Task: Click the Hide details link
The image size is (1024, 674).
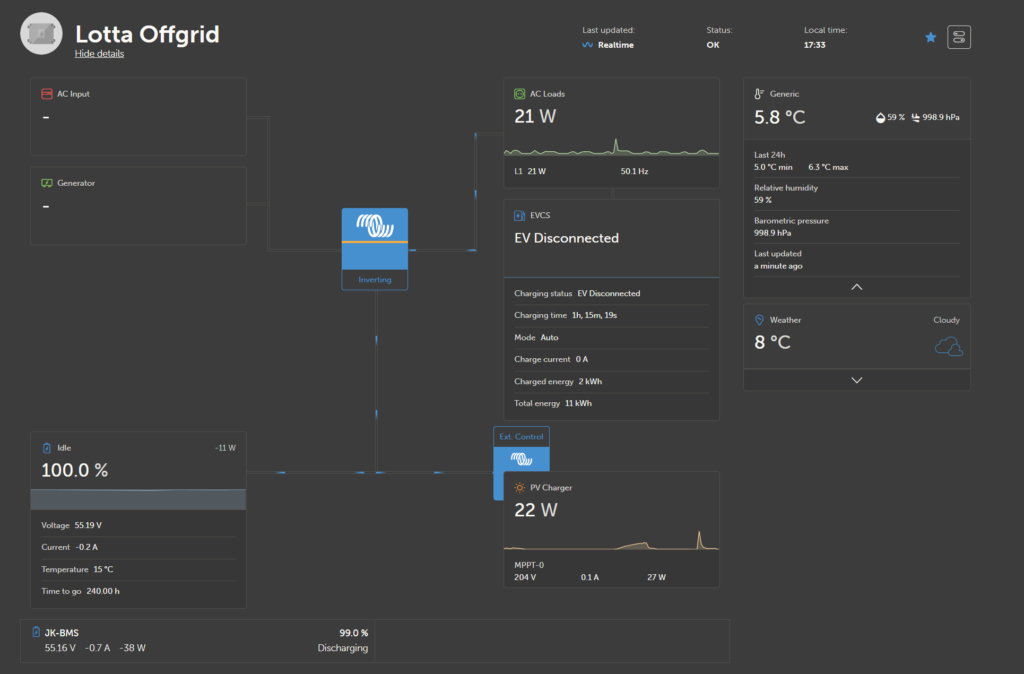Action: point(99,54)
